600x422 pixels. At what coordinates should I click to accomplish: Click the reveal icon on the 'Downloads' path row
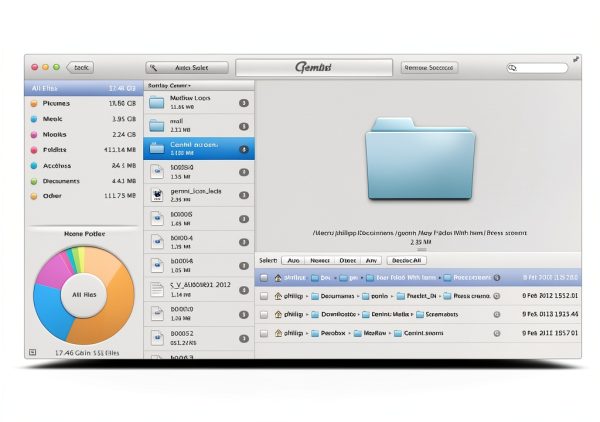[497, 314]
